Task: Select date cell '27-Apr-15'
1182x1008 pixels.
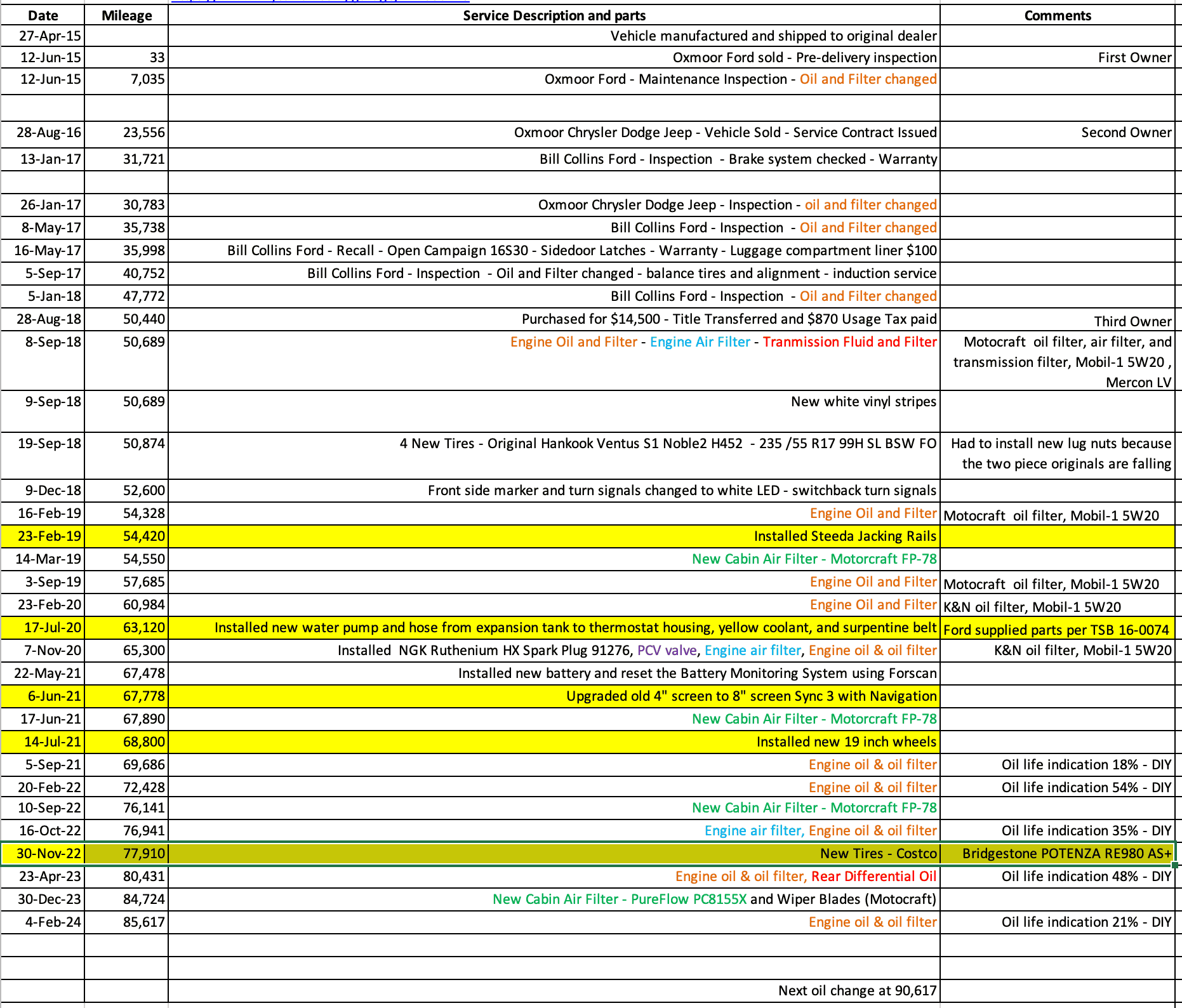Action: click(x=43, y=36)
